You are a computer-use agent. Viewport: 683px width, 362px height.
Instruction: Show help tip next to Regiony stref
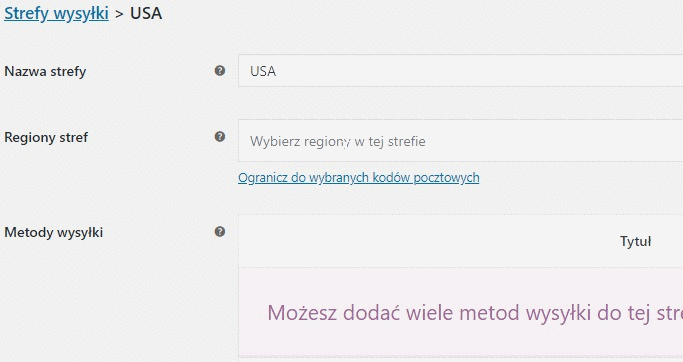coord(220,137)
